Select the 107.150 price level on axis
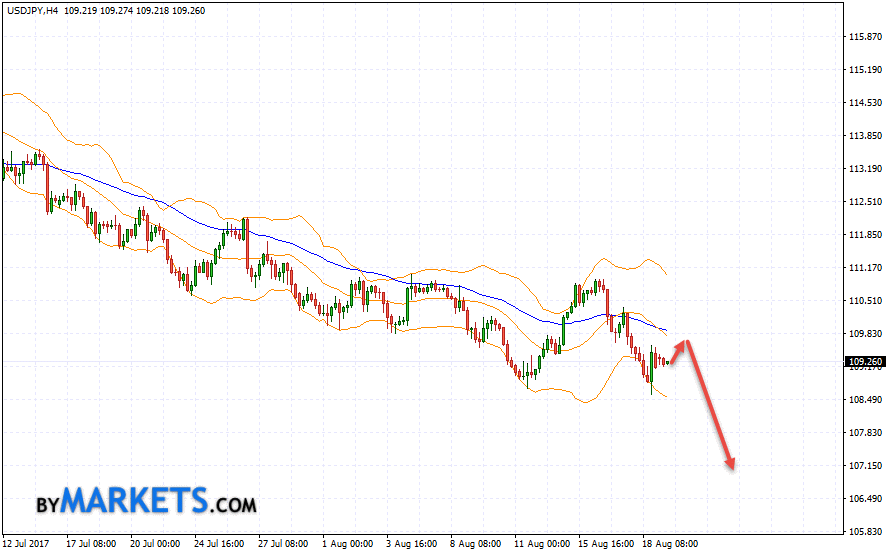 tap(862, 466)
